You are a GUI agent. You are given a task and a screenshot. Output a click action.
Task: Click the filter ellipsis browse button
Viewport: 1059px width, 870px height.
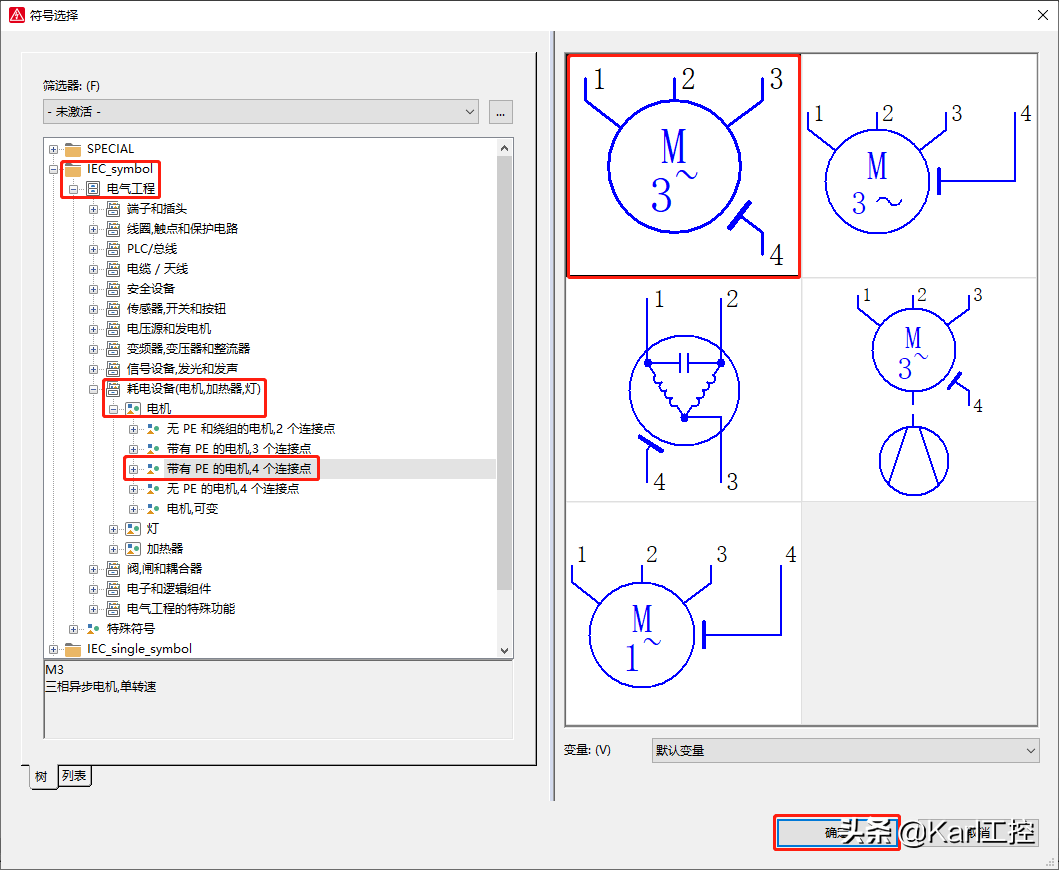(501, 112)
